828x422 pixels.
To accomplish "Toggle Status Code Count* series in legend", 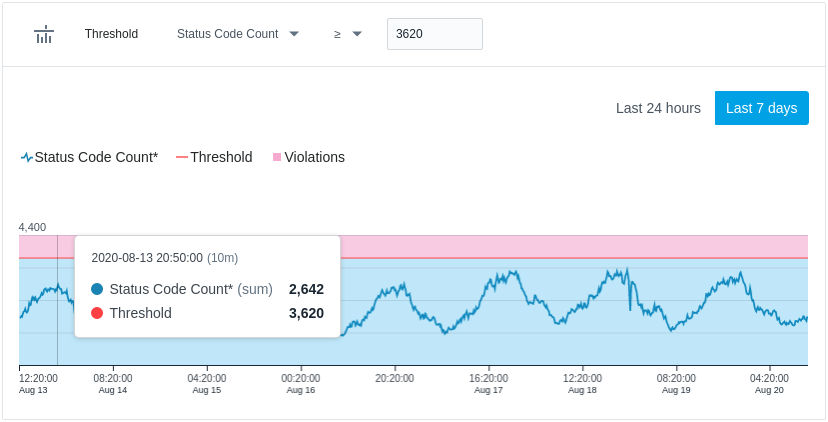I will tap(89, 157).
